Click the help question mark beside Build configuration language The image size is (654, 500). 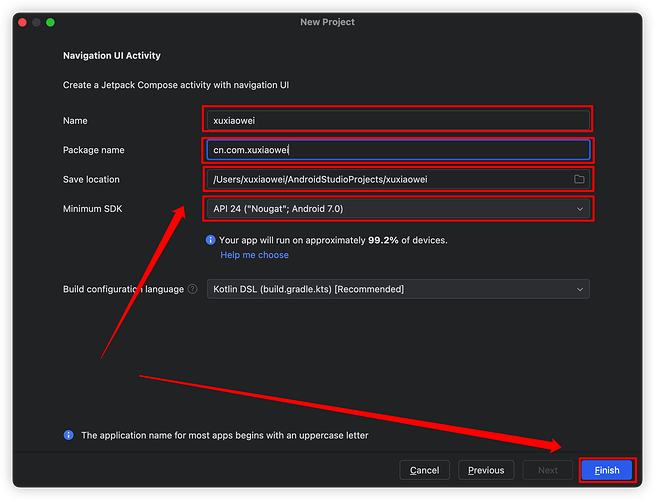pos(192,289)
